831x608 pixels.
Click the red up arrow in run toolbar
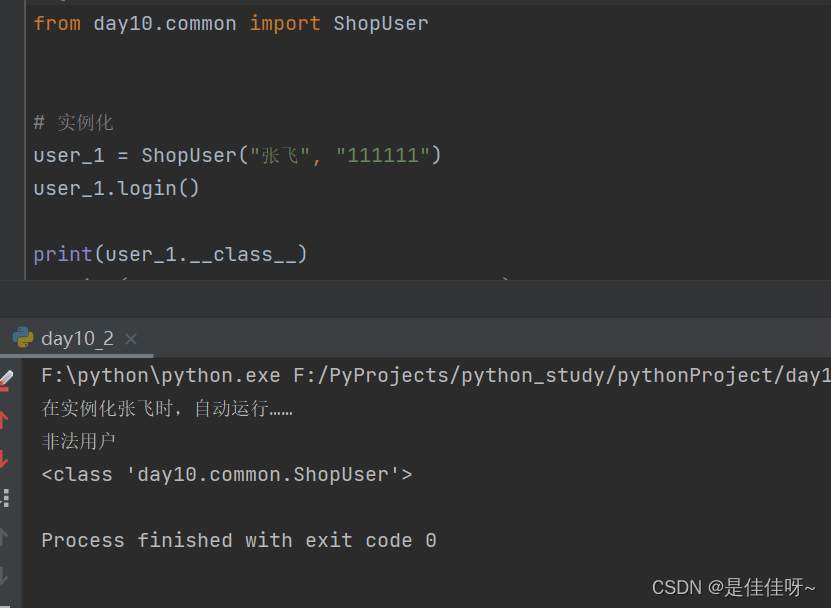click(4, 420)
